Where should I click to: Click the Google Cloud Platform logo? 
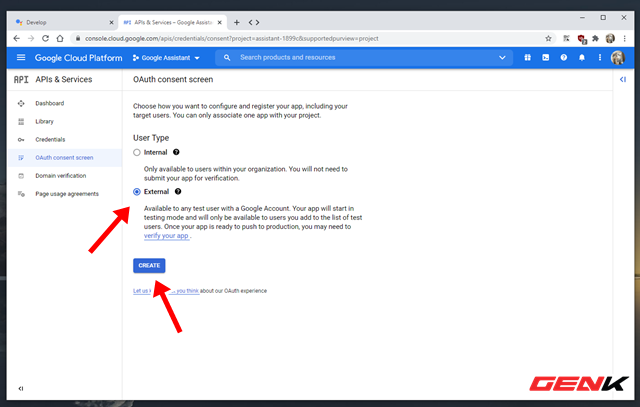(78, 58)
